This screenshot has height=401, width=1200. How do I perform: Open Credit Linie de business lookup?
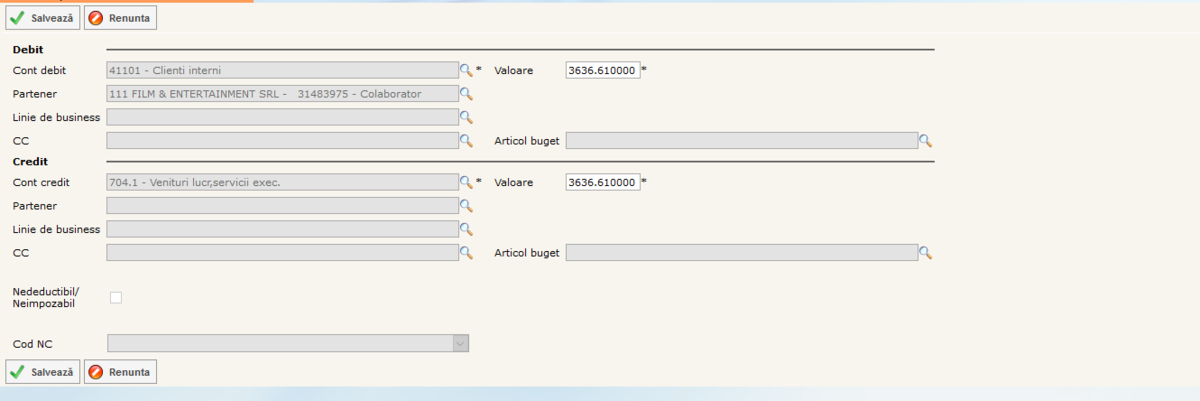465,229
